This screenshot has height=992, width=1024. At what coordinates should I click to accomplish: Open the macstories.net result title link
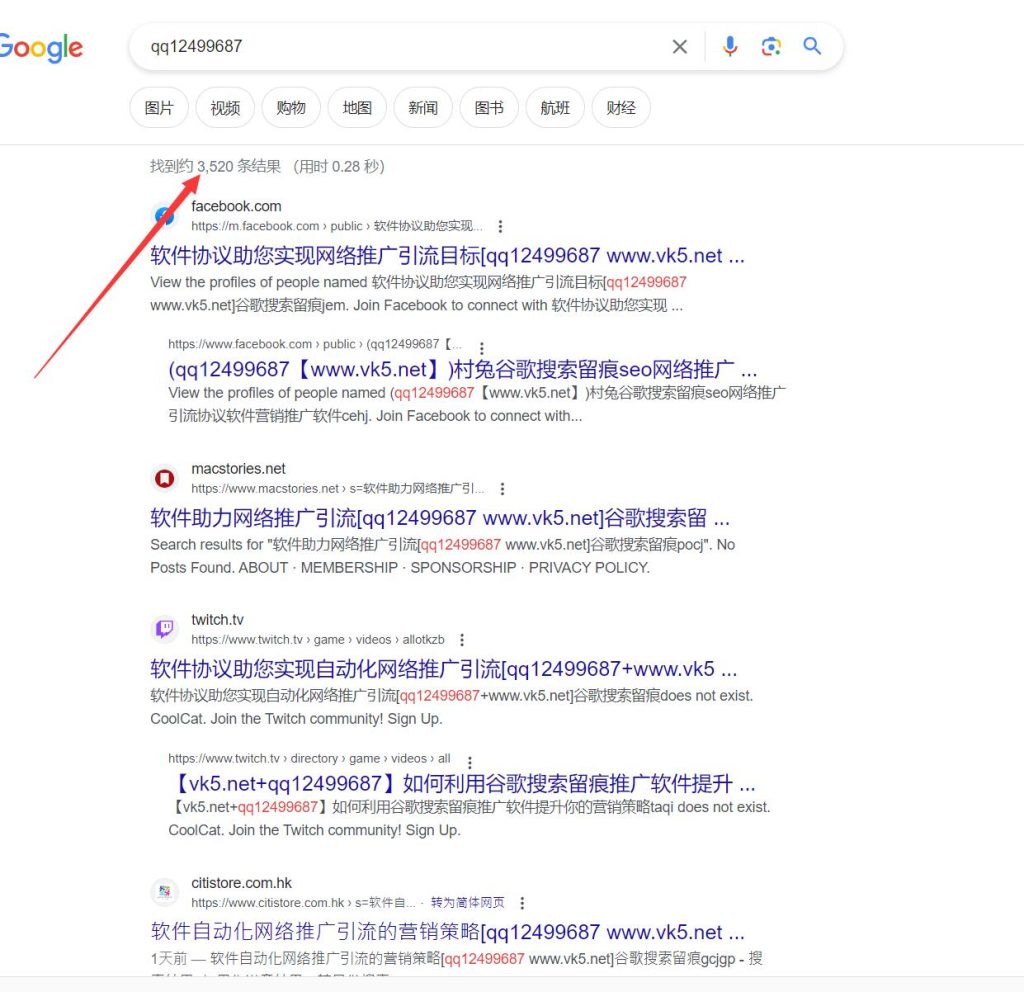440,518
